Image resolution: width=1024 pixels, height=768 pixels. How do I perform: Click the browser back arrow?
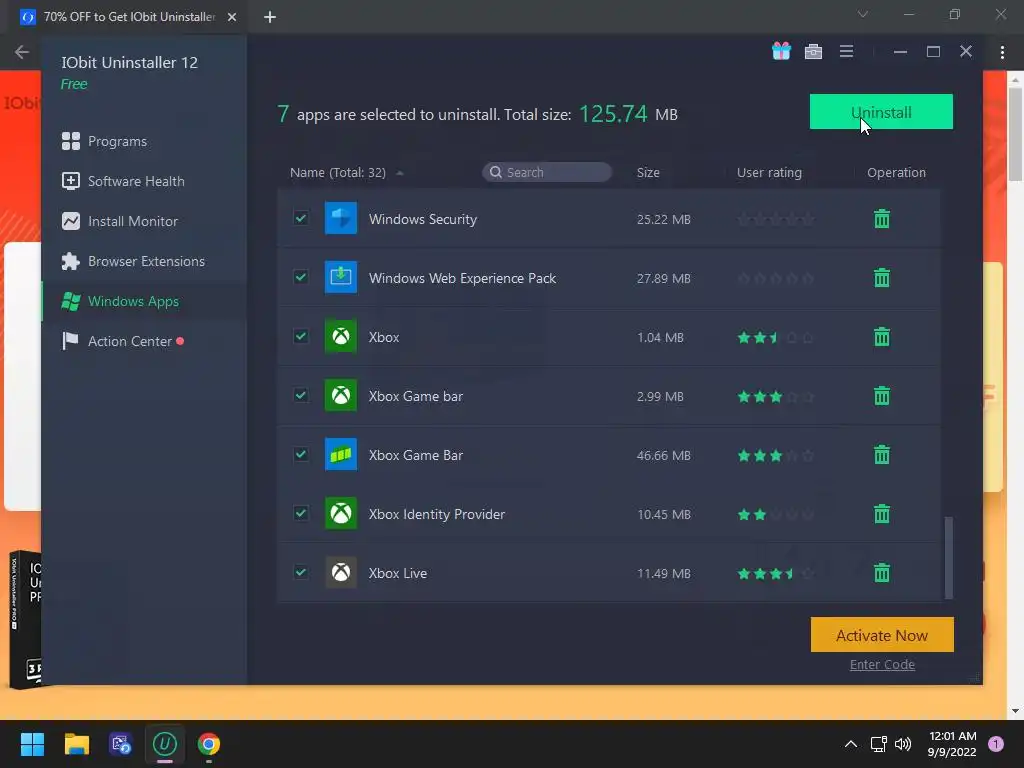(22, 52)
